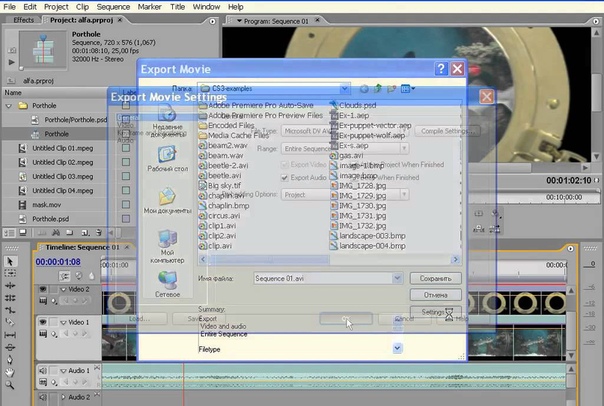
Task: Open the Marker menu
Action: (149, 7)
